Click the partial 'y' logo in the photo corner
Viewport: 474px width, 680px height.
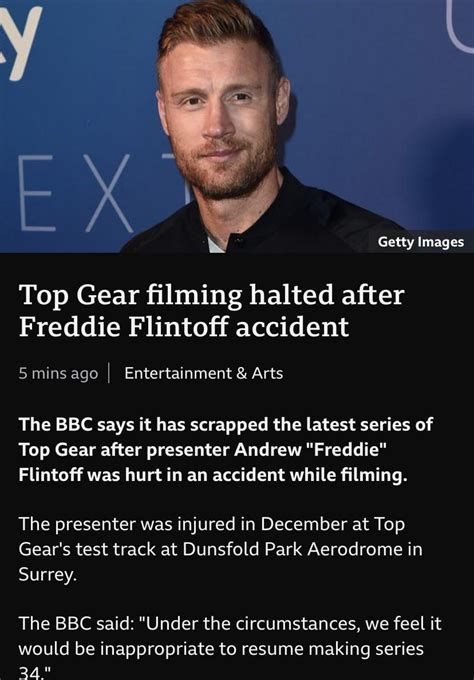[x=21, y=41]
